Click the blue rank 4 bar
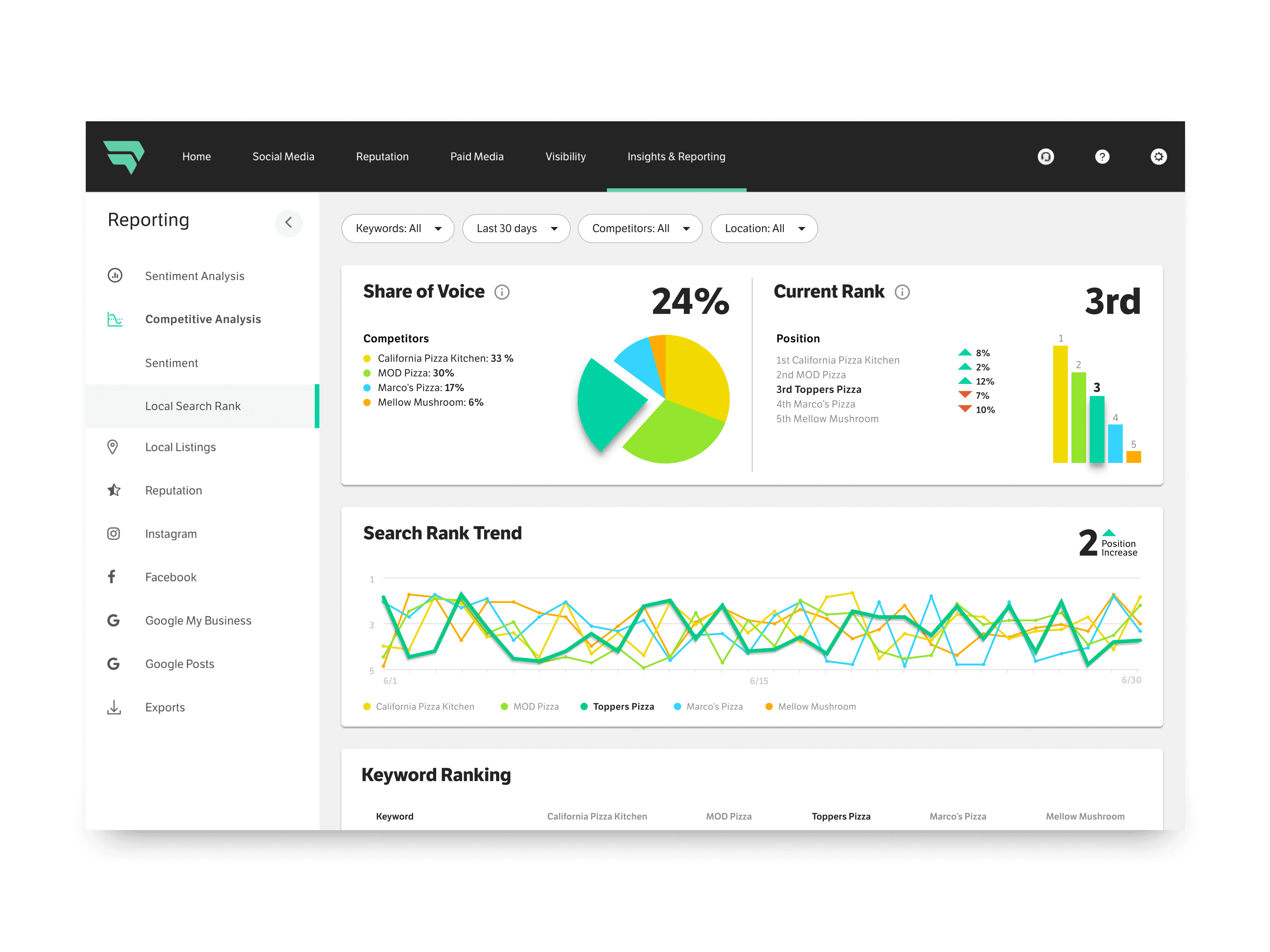Screen dimensions: 1270x952 [1116, 443]
